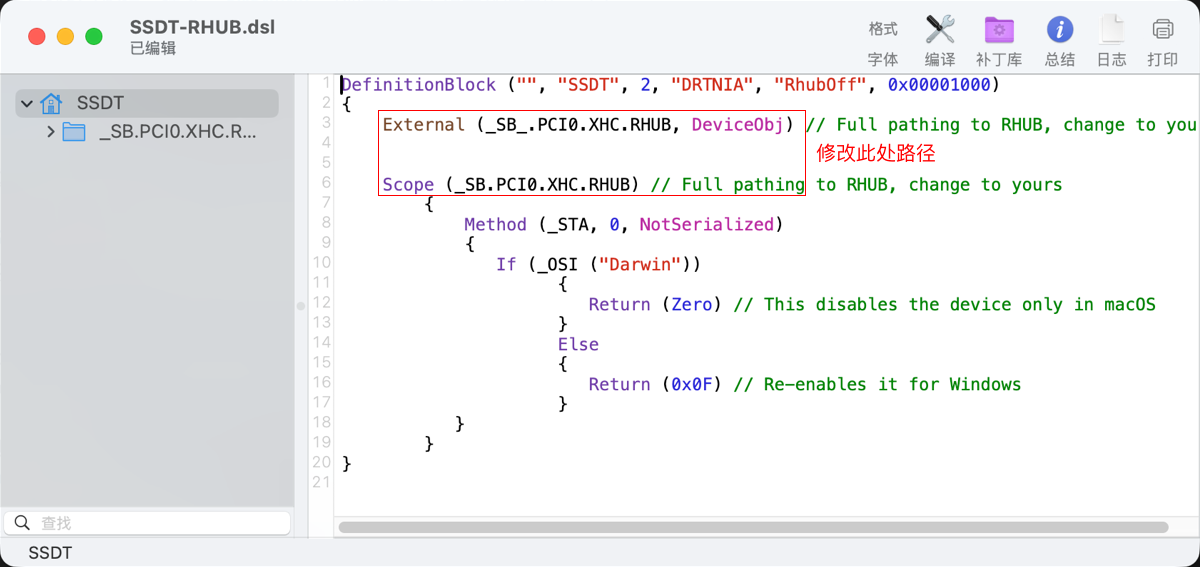The width and height of the screenshot is (1200, 567).
Task: Collapse the SSDT root tree chevron
Action: pos(27,103)
